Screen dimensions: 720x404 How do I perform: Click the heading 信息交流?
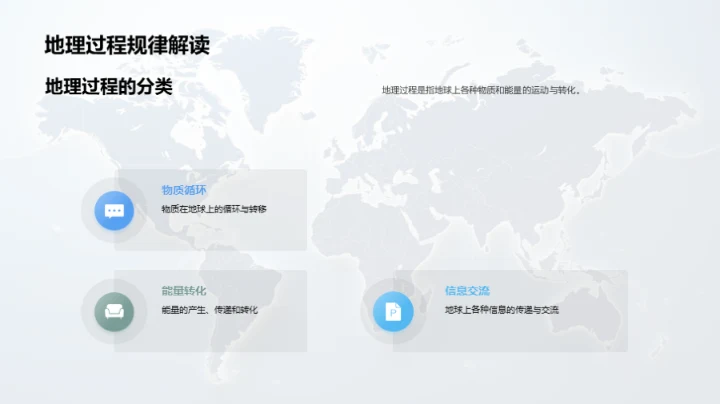467,291
